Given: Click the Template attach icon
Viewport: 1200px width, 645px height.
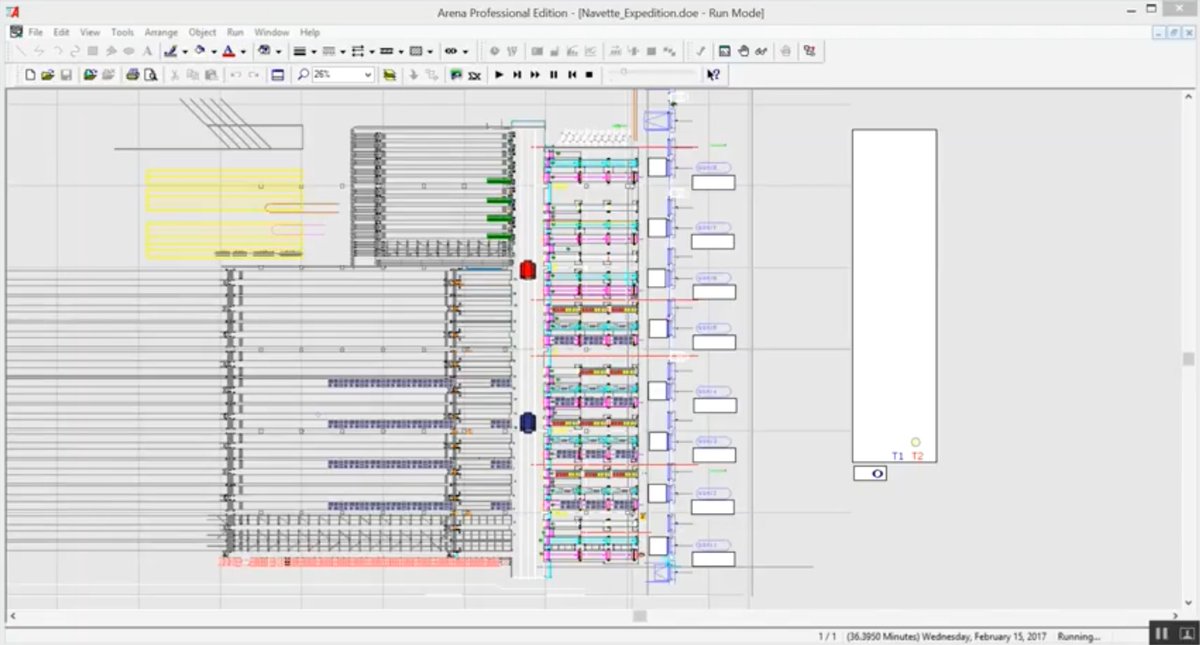Looking at the screenshot, I should click(x=90, y=74).
